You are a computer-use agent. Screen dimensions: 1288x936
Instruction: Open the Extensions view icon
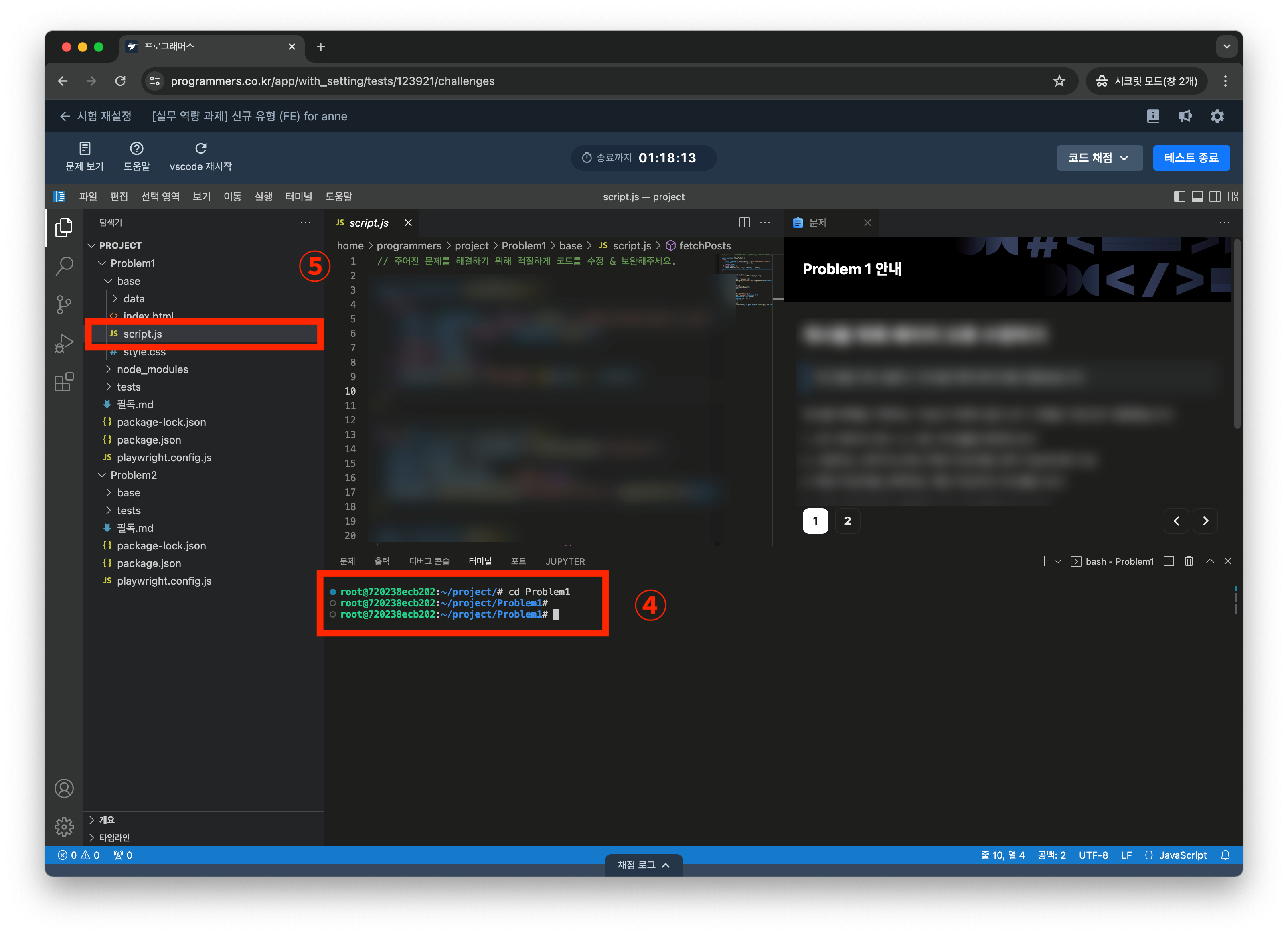(64, 382)
